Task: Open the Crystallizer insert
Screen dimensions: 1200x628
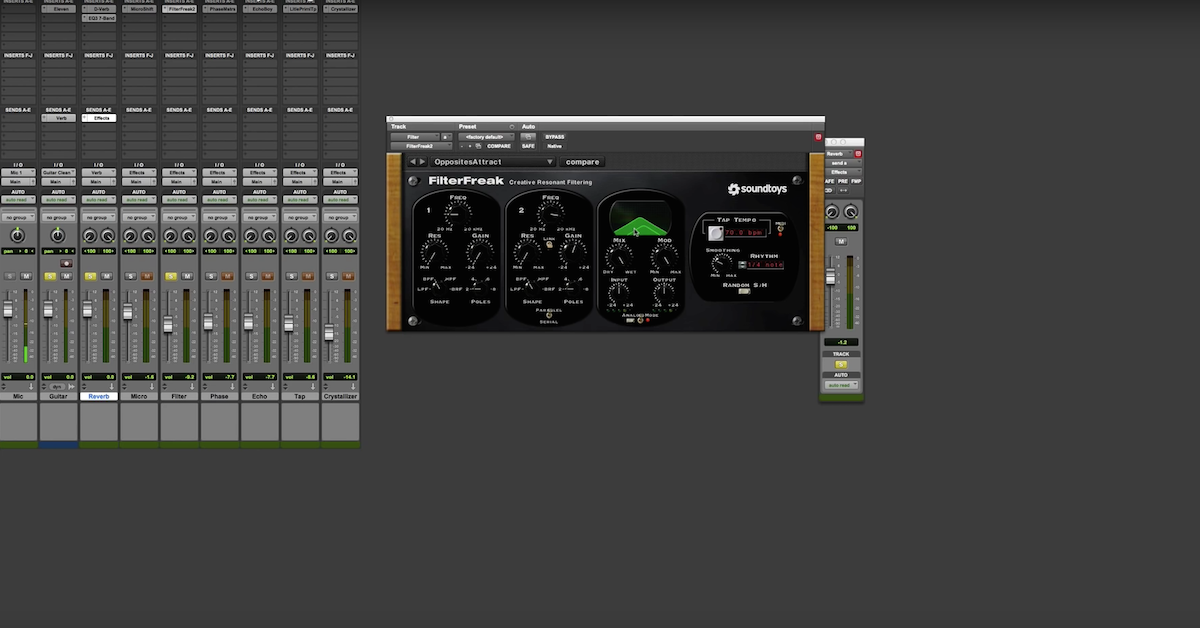Action: click(338, 8)
